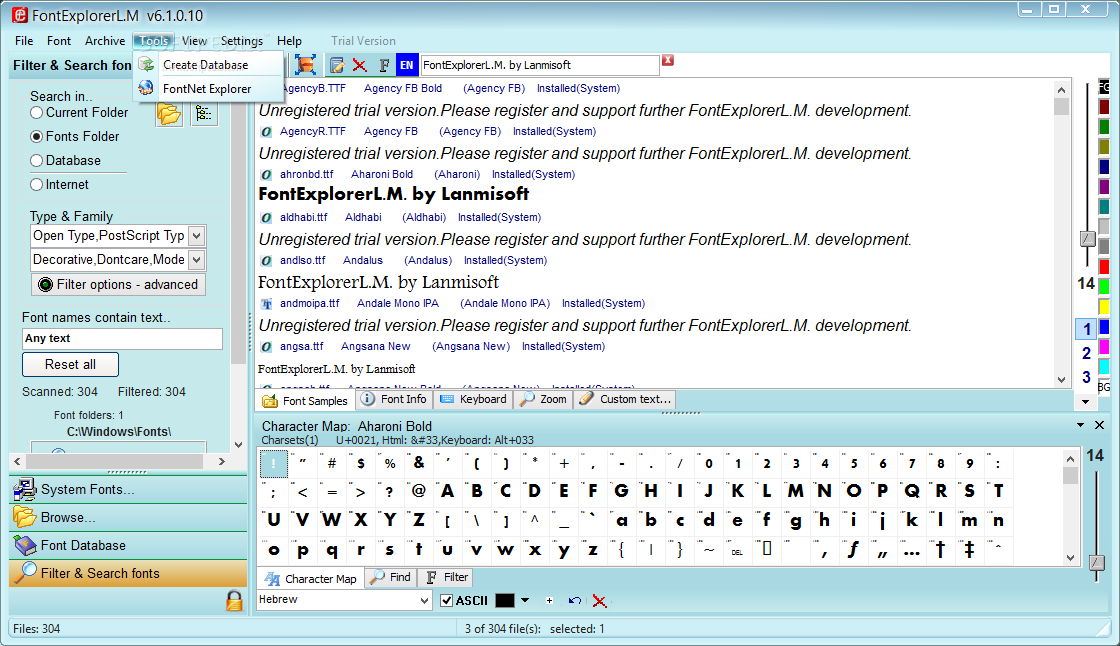Select sample text preset 3
Image resolution: width=1120 pixels, height=646 pixels.
1086,377
